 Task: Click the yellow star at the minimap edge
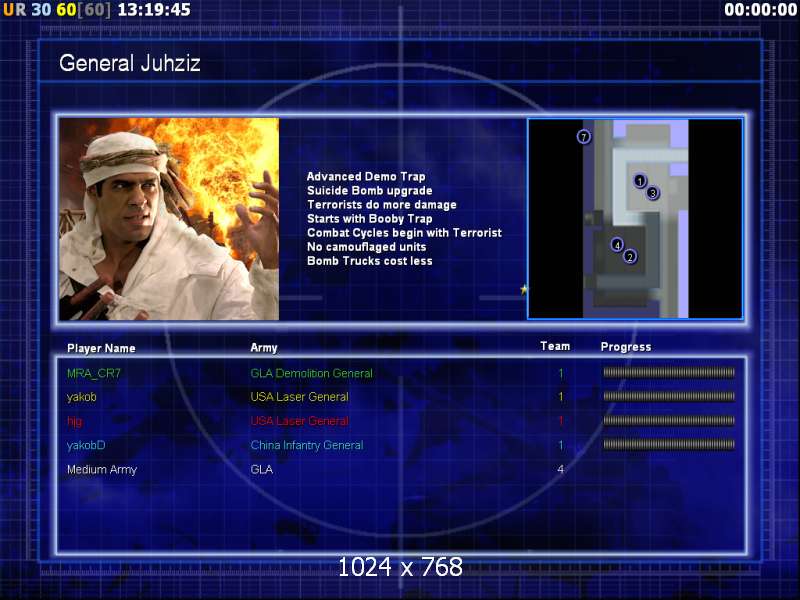(x=524, y=289)
